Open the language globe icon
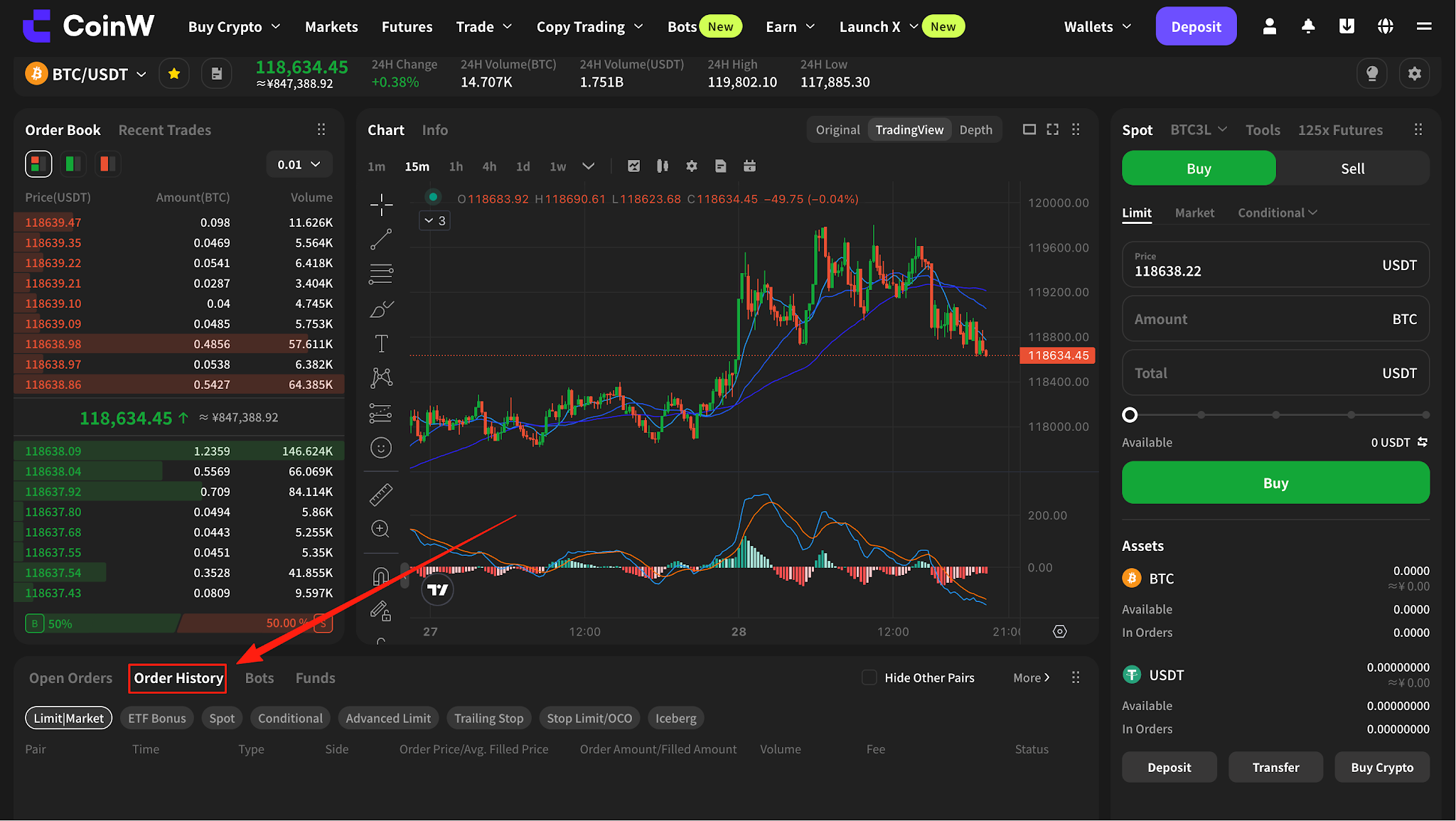 [x=1385, y=26]
